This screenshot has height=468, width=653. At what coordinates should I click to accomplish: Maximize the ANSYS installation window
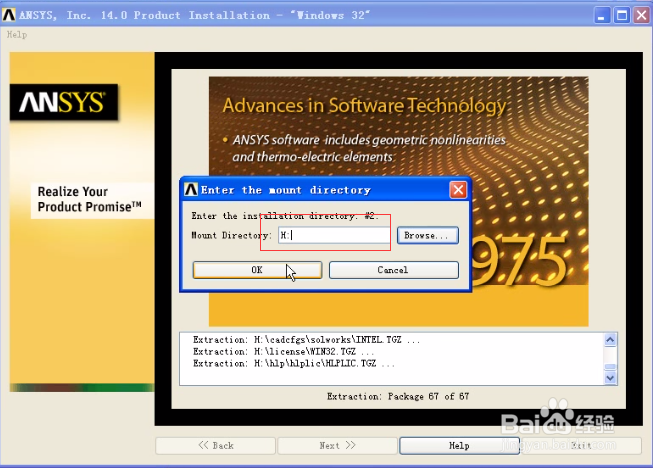pos(622,15)
